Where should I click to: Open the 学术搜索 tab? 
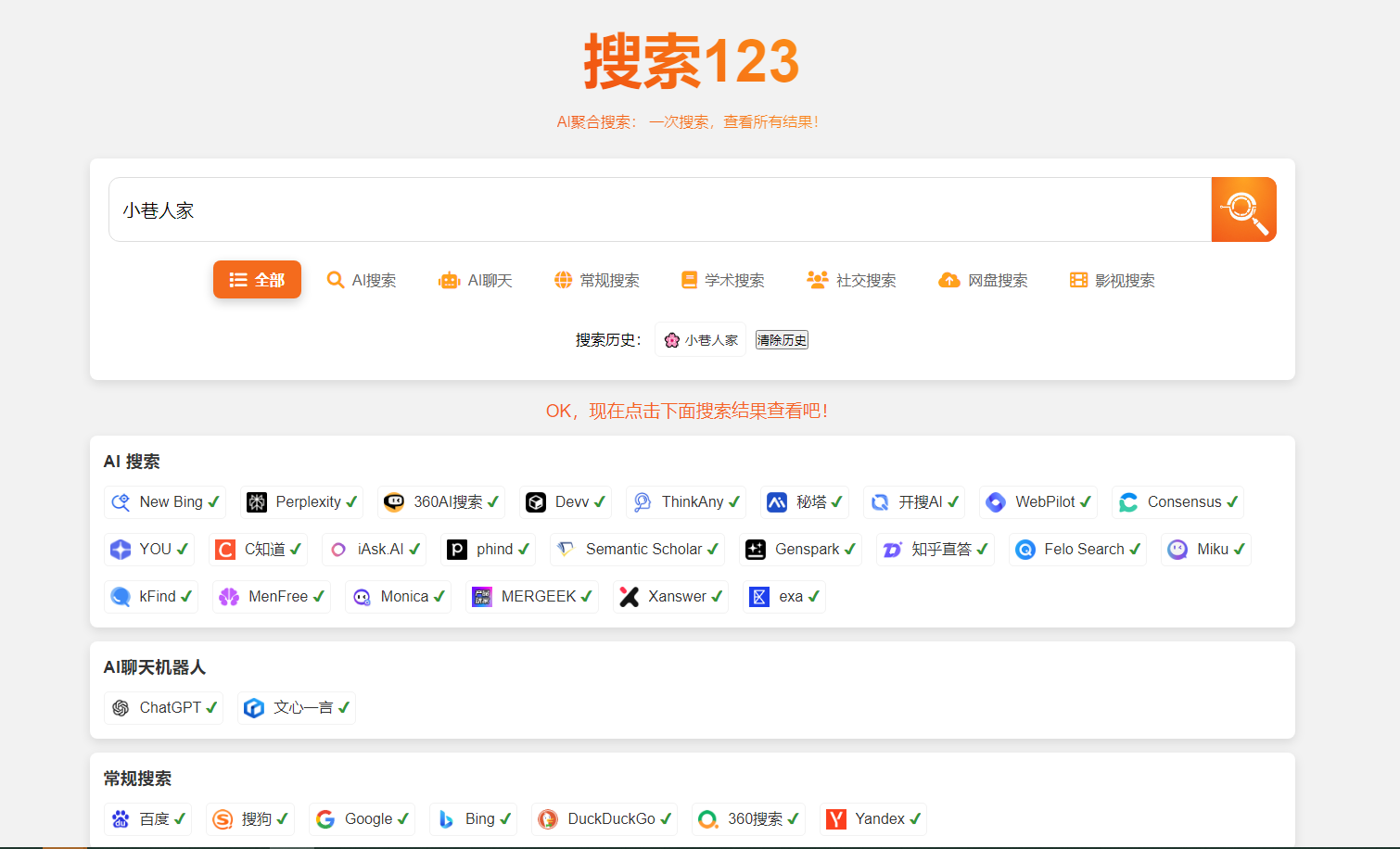(x=723, y=280)
